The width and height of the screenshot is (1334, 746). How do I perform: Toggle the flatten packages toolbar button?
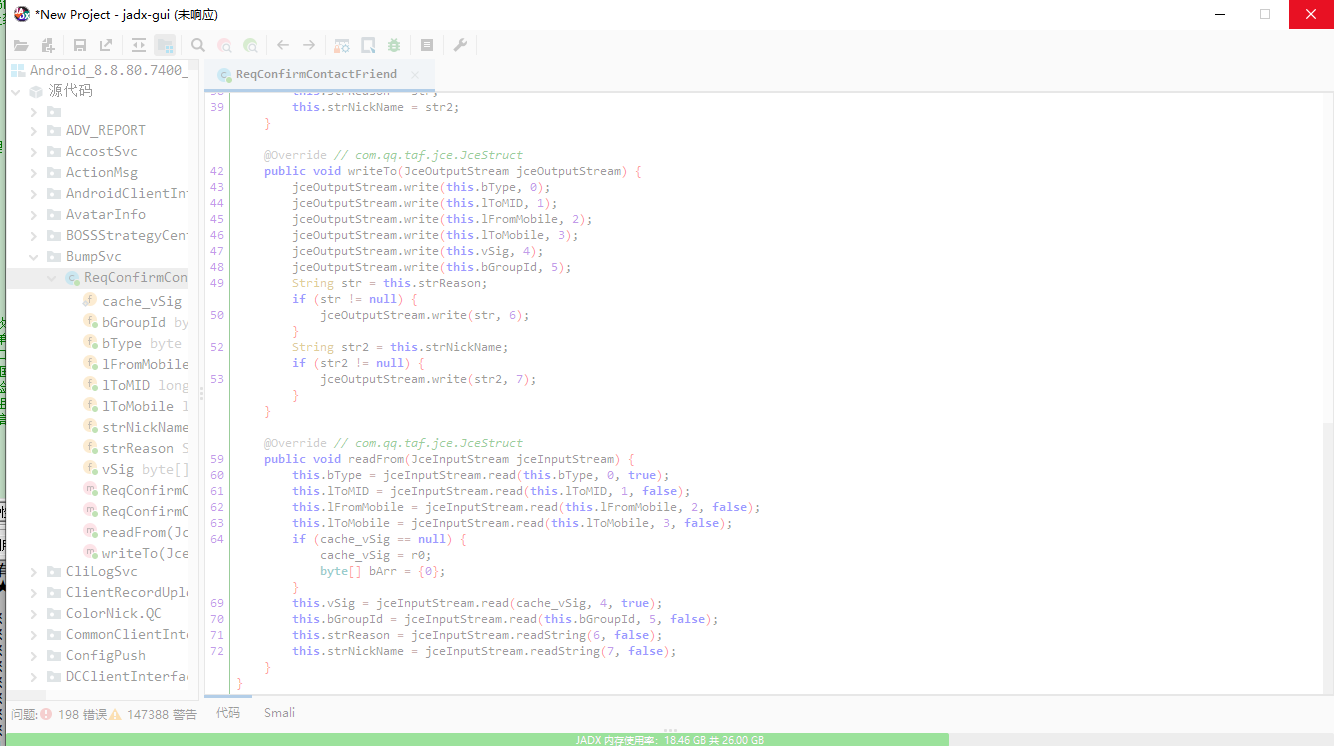click(x=165, y=45)
